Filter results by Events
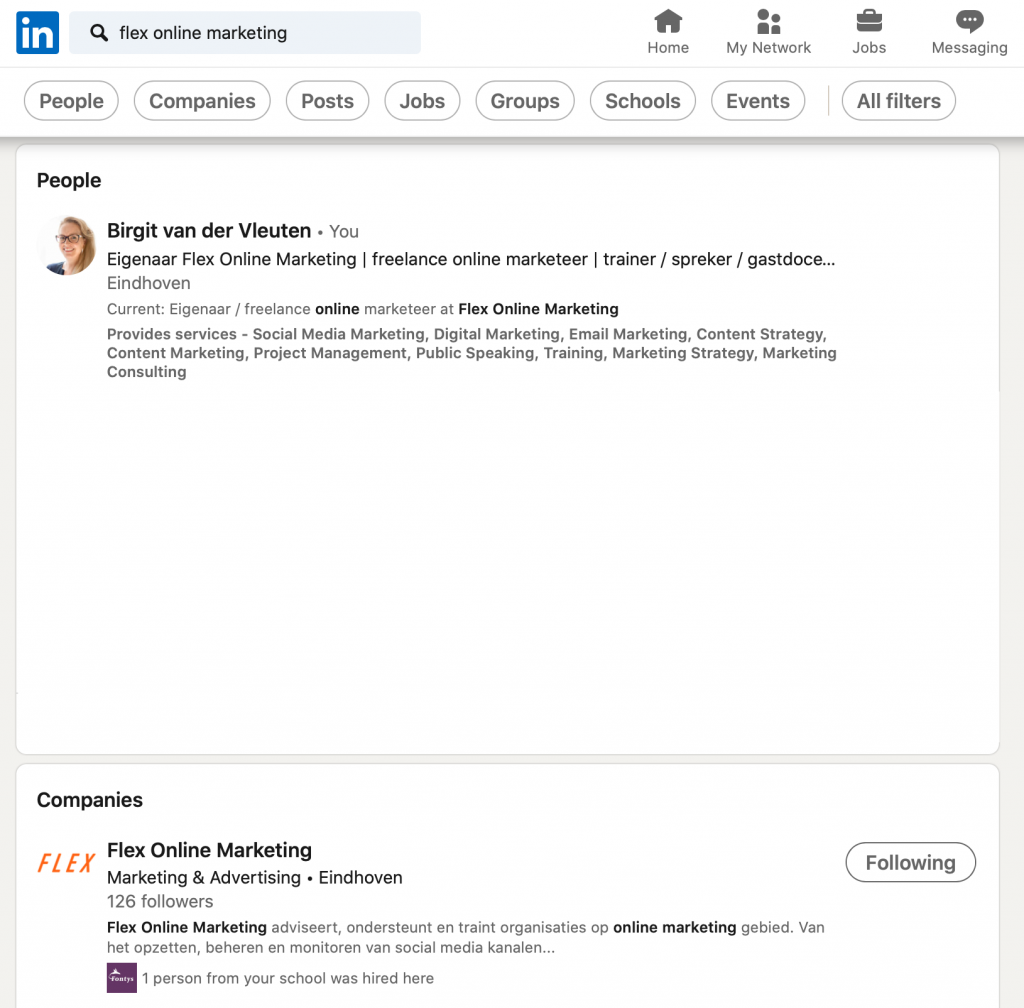1024x1008 pixels. click(758, 101)
